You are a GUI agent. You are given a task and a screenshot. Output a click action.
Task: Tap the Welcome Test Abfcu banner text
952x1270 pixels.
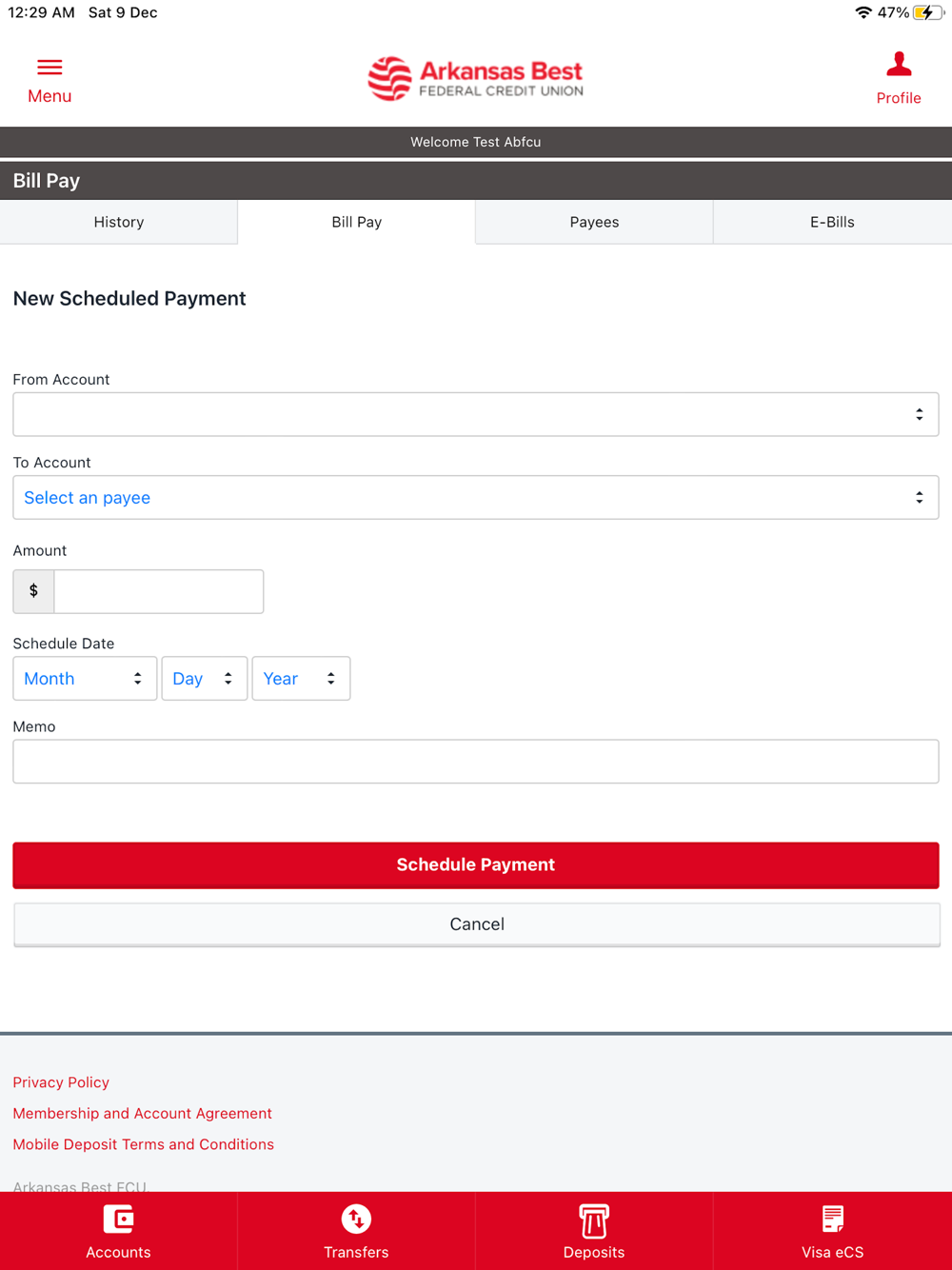pos(476,142)
